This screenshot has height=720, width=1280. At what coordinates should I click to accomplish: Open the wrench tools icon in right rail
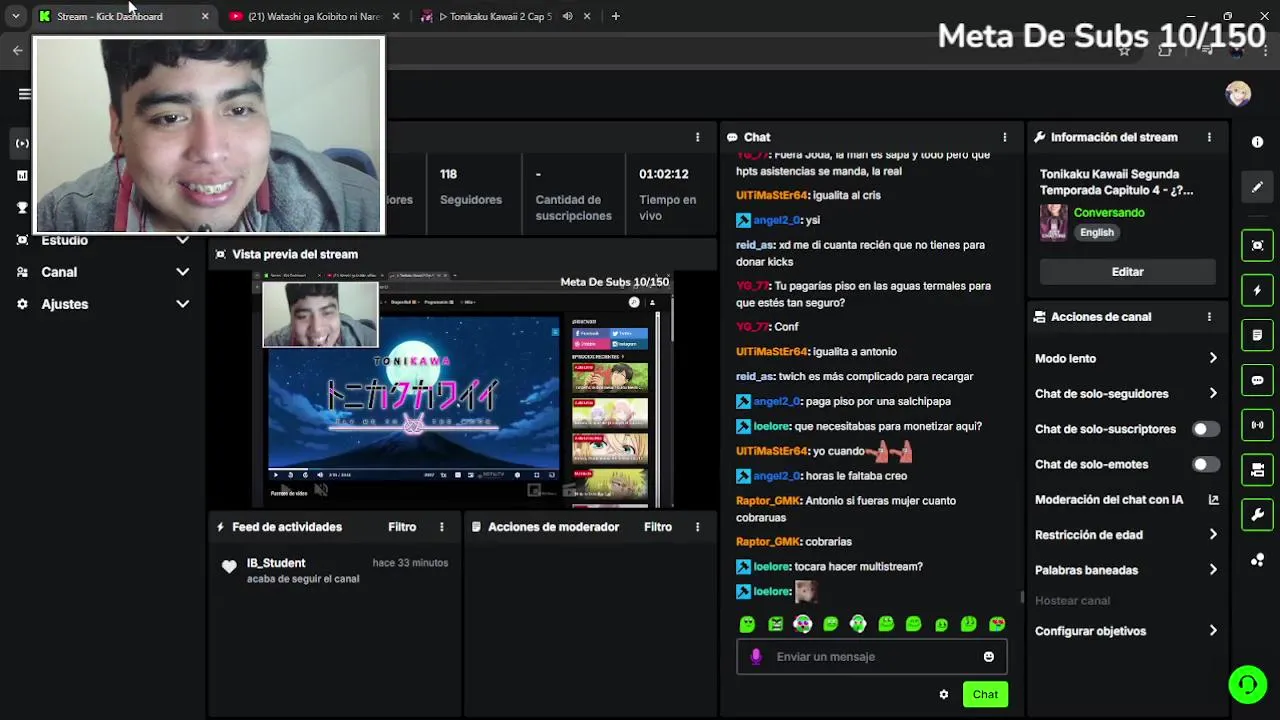(1257, 515)
